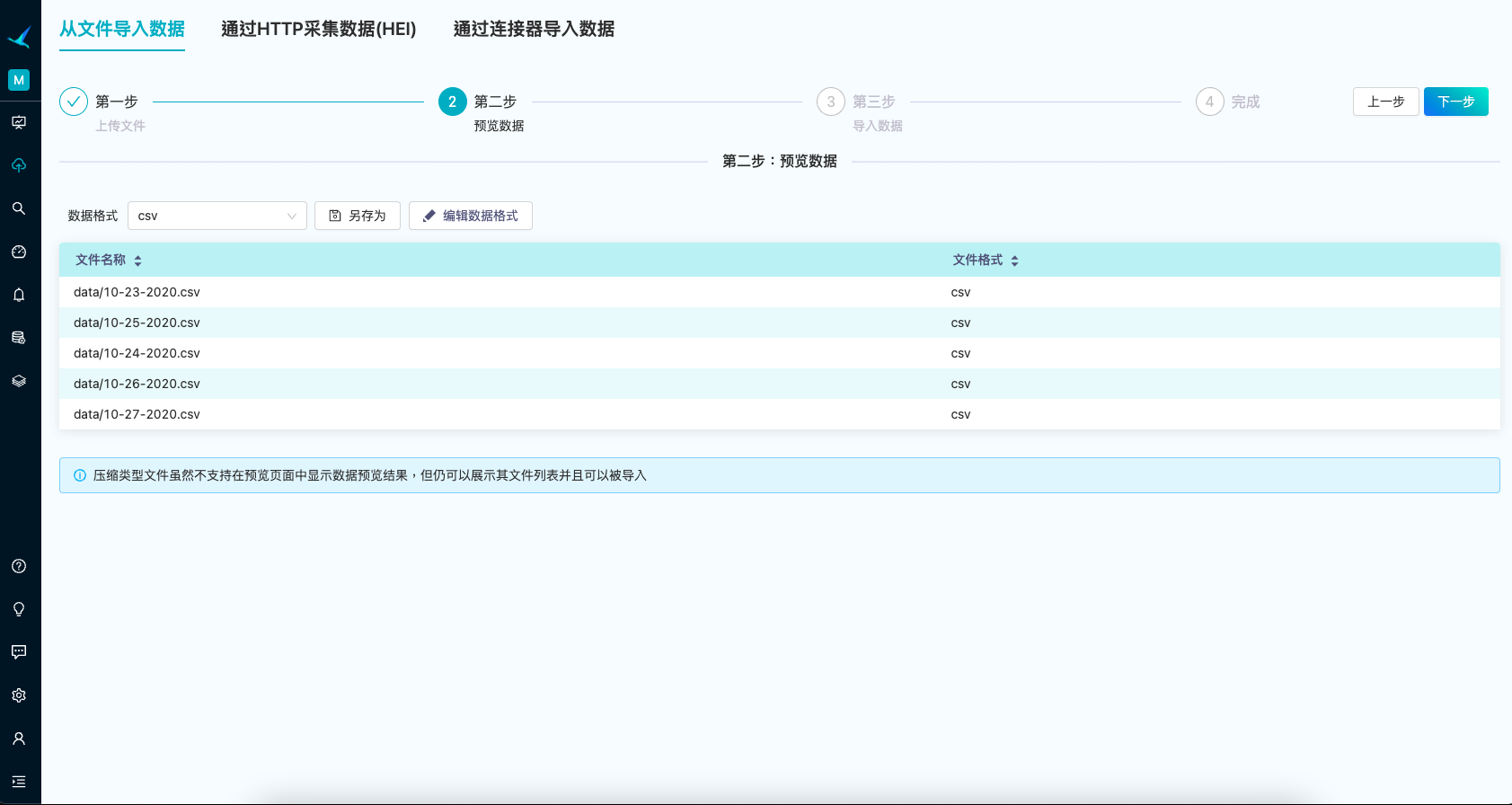Select row data/10-27-2020.csv
The height and width of the screenshot is (805, 1512).
[780, 414]
